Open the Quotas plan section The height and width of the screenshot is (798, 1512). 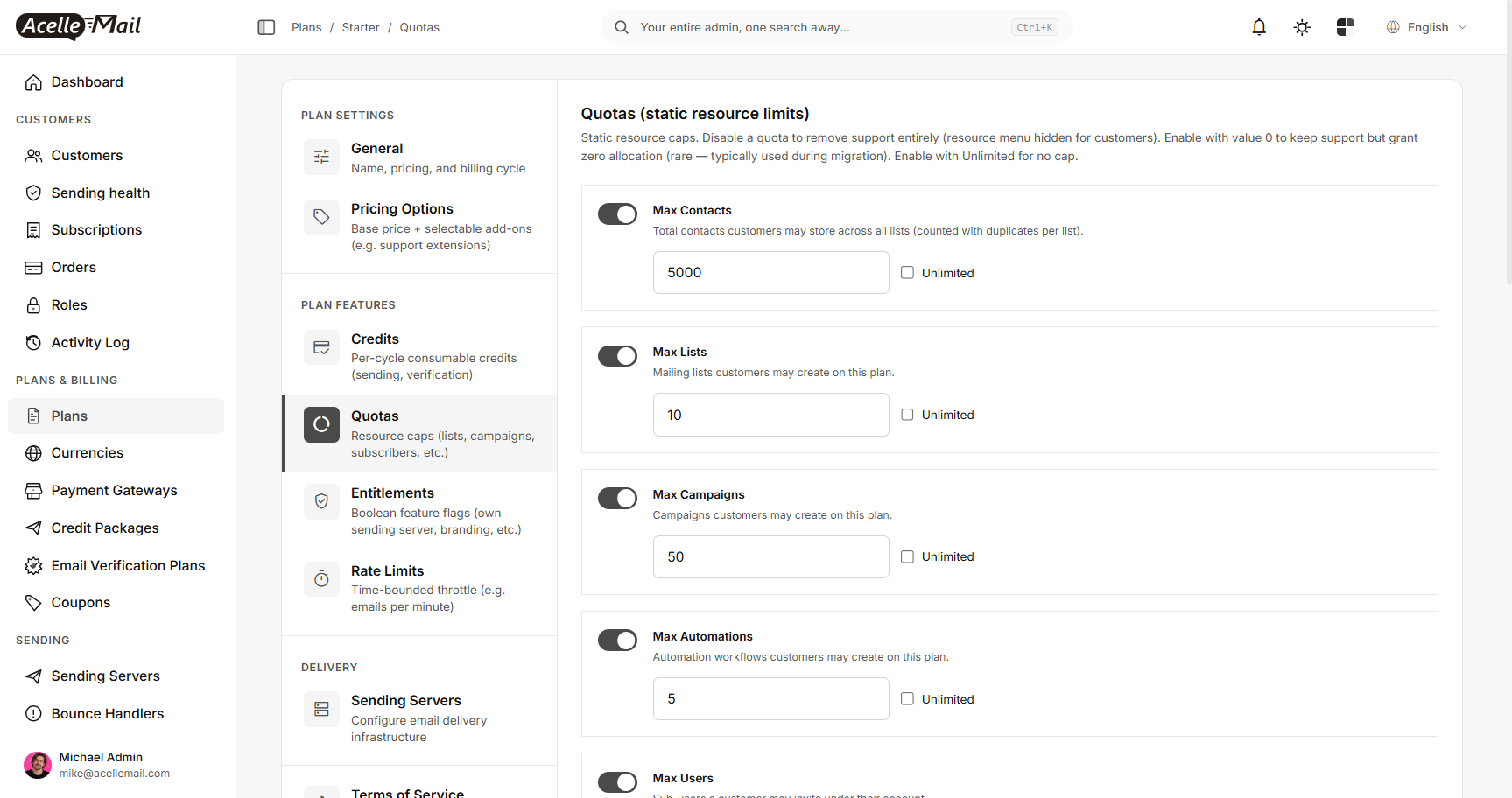click(x=419, y=434)
